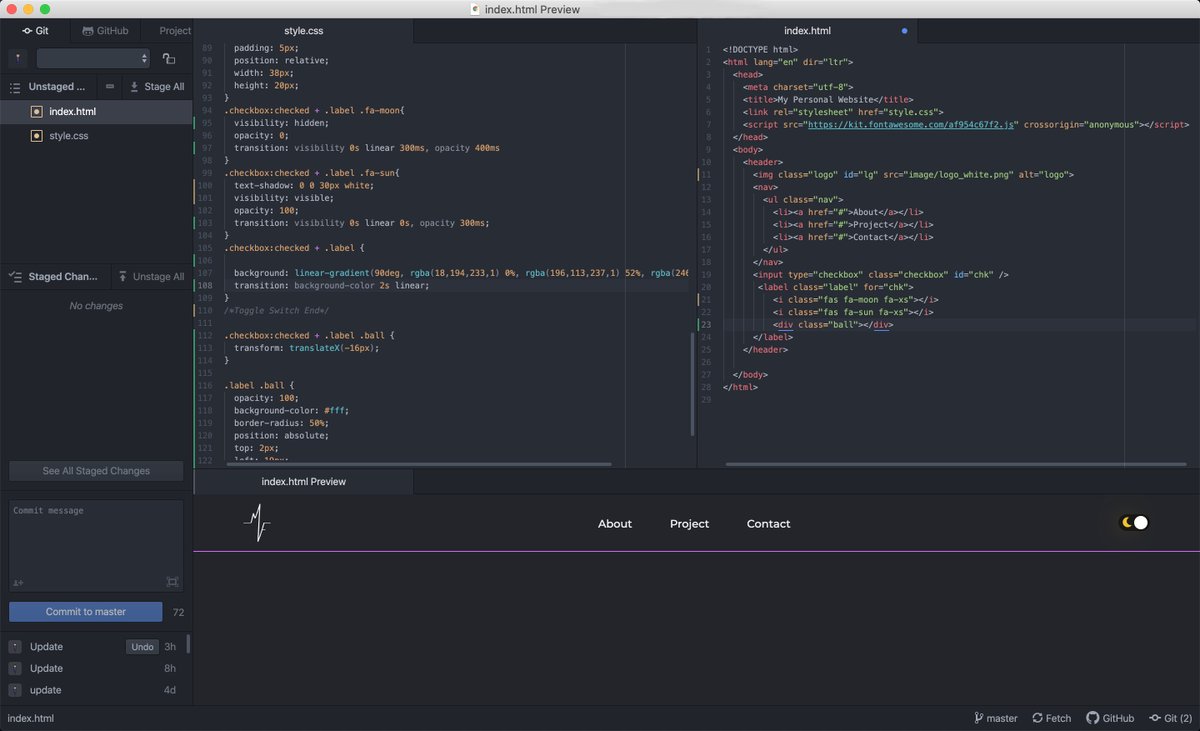Click modified status icon beside index.html
This screenshot has height=731, width=1200.
(37, 112)
